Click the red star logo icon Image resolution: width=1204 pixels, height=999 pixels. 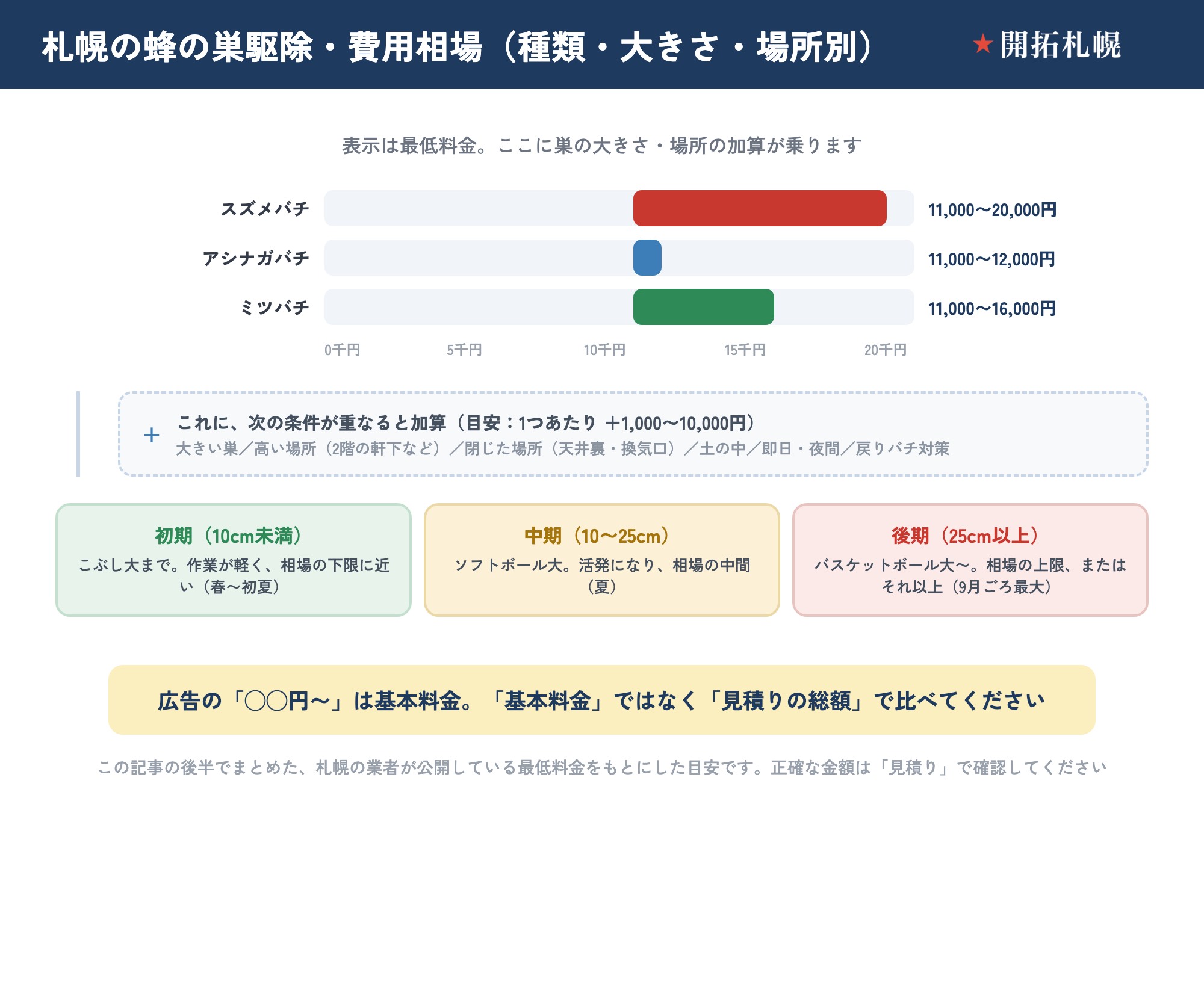[x=982, y=44]
